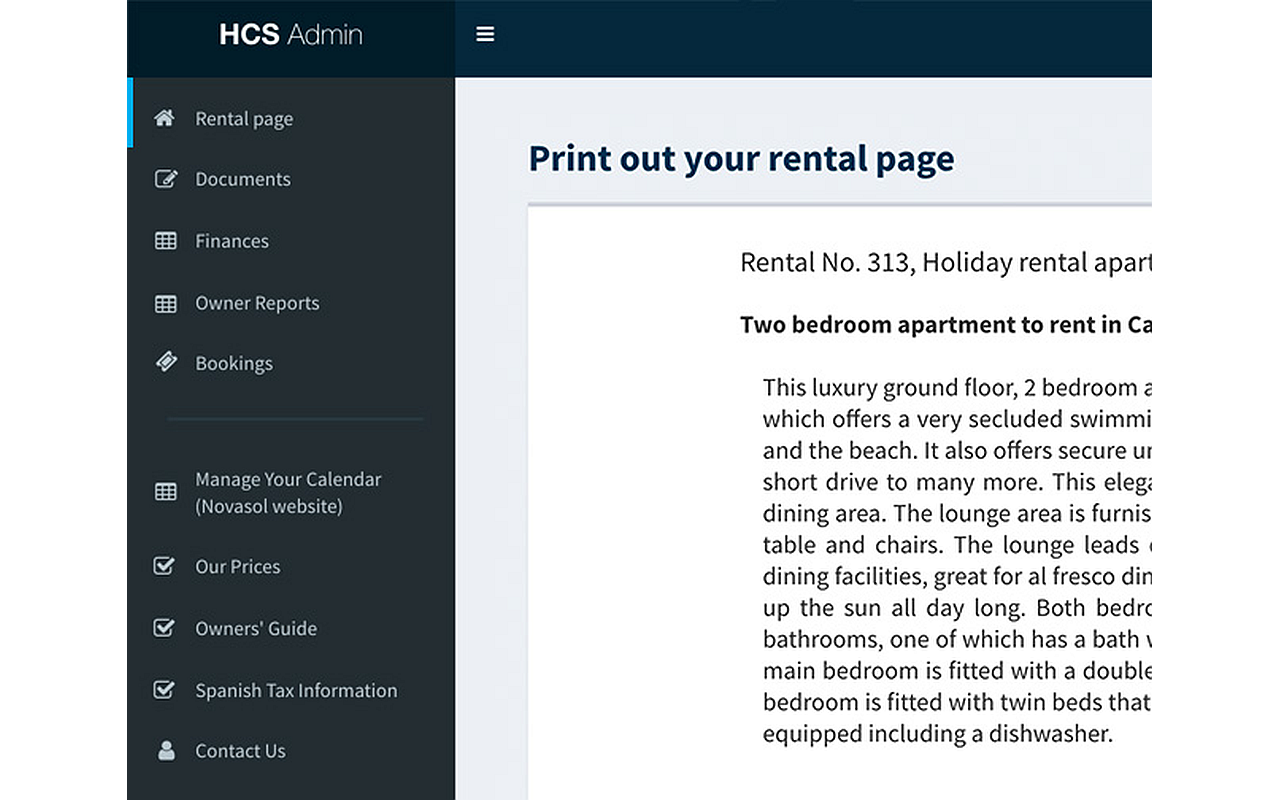Click the table icon beside Finances
This screenshot has width=1280, height=800.
(x=166, y=241)
